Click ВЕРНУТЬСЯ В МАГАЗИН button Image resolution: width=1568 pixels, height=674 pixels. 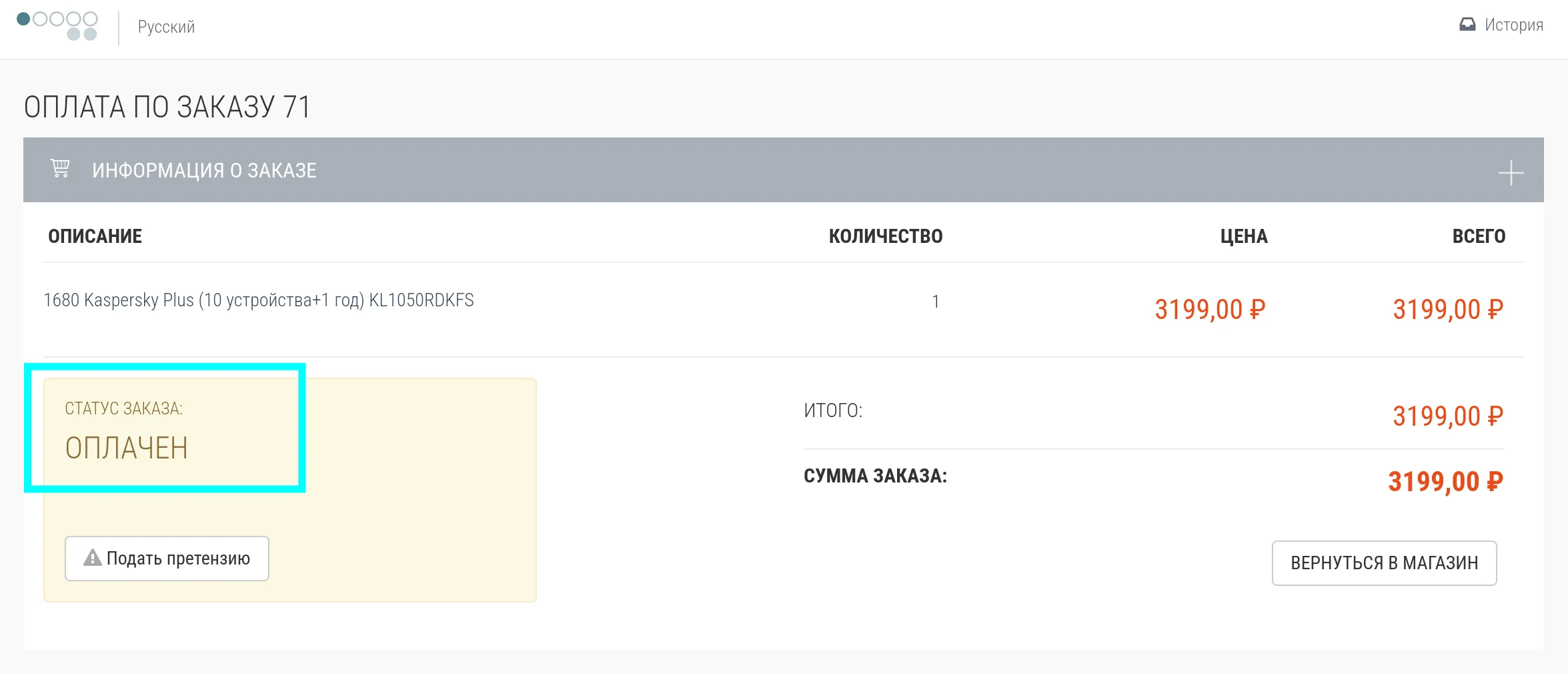click(1384, 563)
